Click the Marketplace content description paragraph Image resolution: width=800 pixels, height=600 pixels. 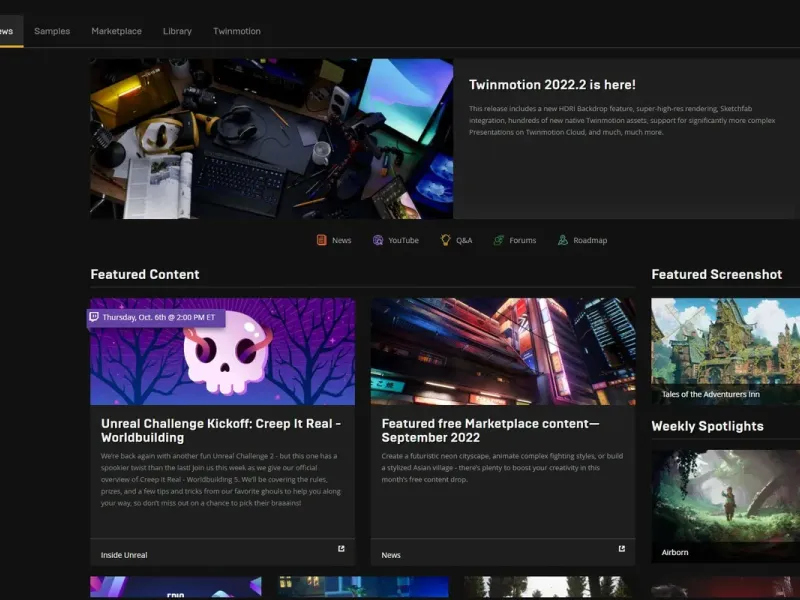502,468
